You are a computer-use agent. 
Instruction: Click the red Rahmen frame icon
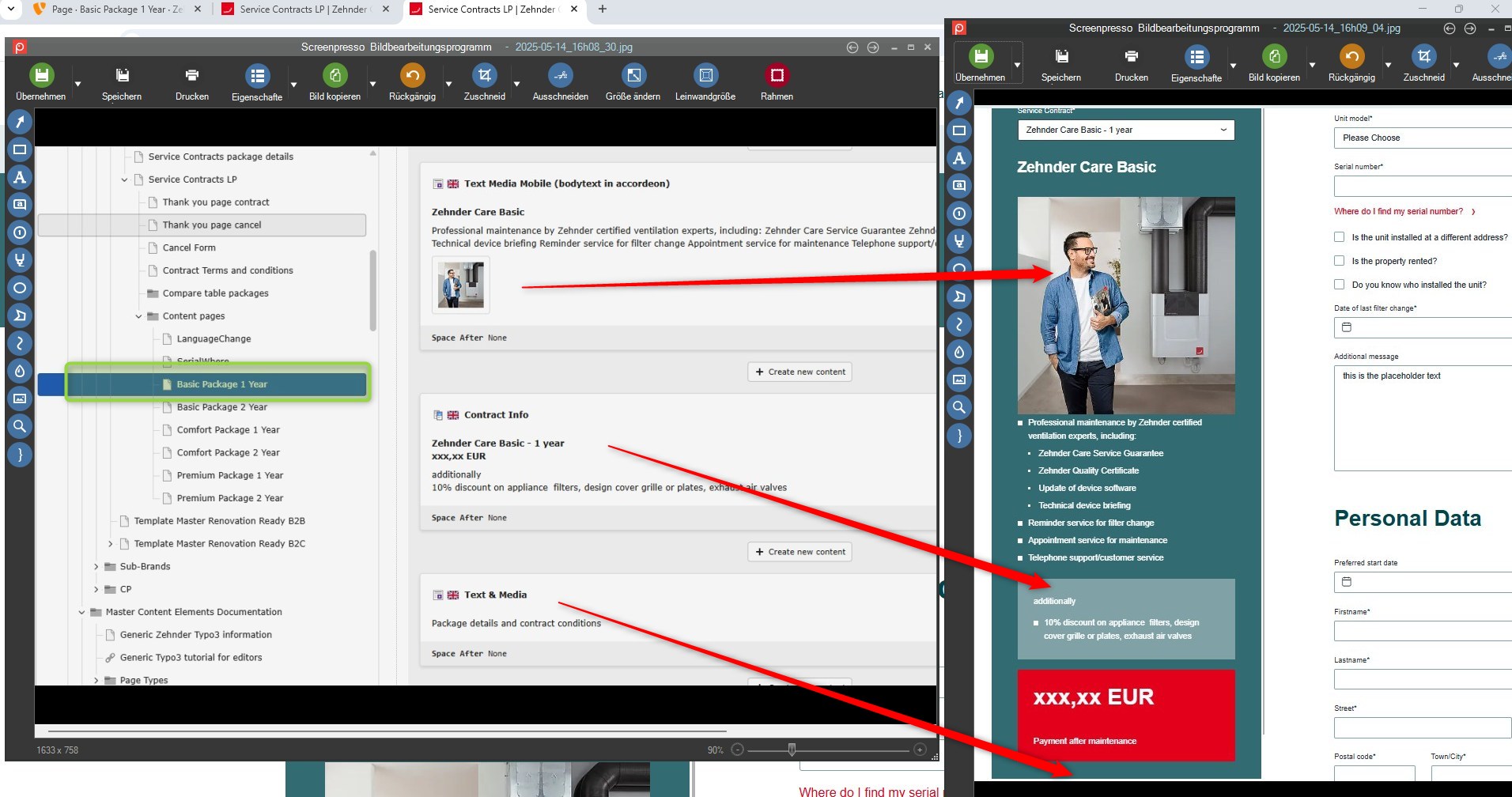pos(777,76)
